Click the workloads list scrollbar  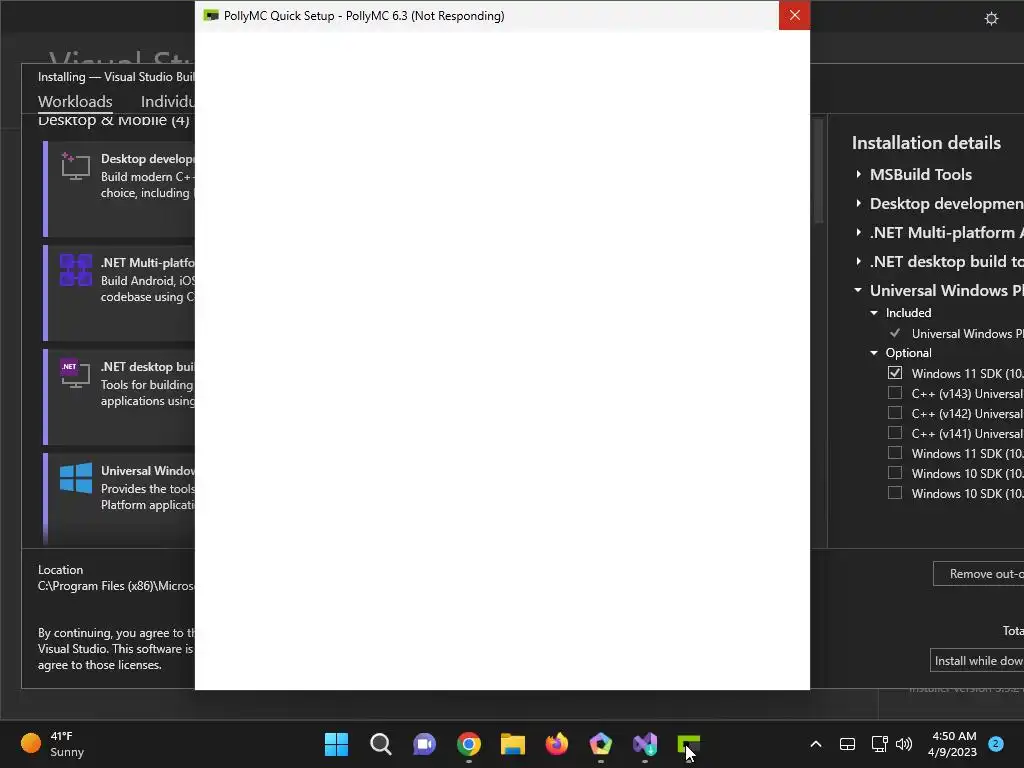coord(818,170)
